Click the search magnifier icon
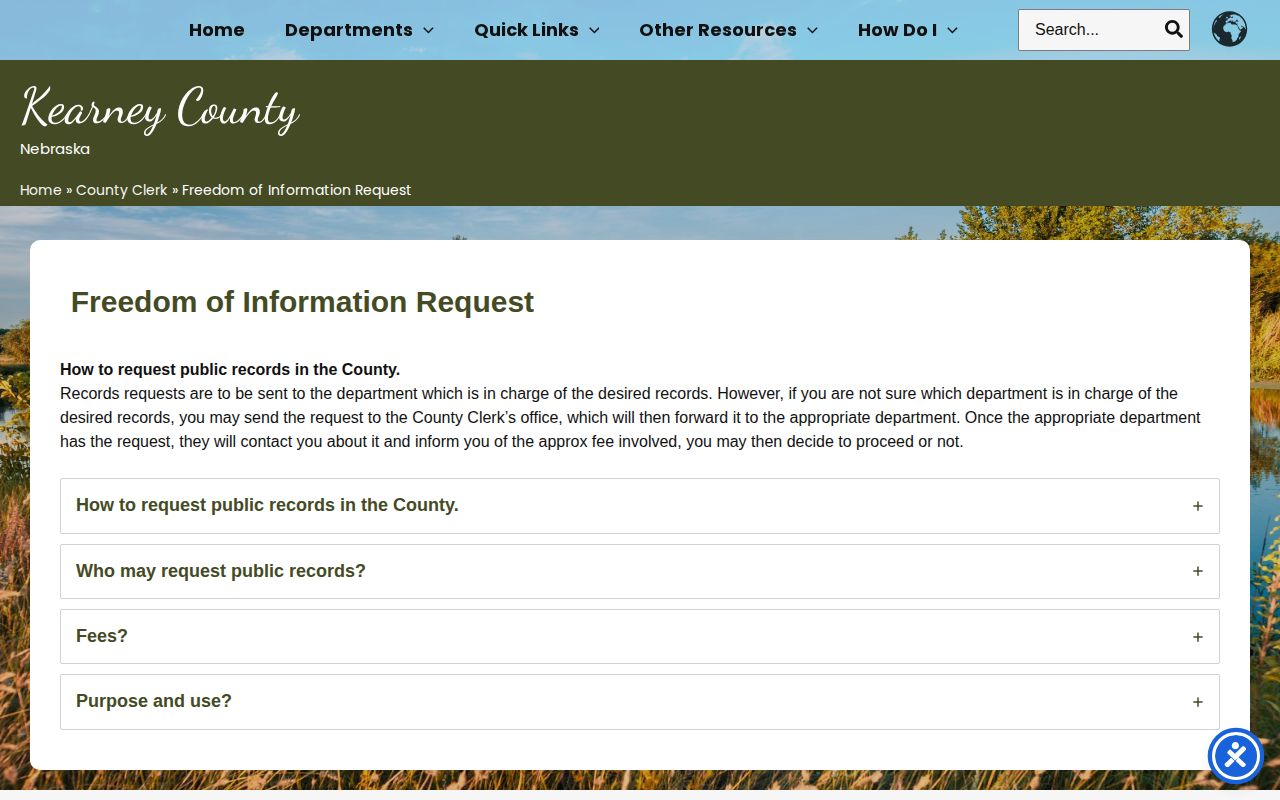 coord(1173,29)
